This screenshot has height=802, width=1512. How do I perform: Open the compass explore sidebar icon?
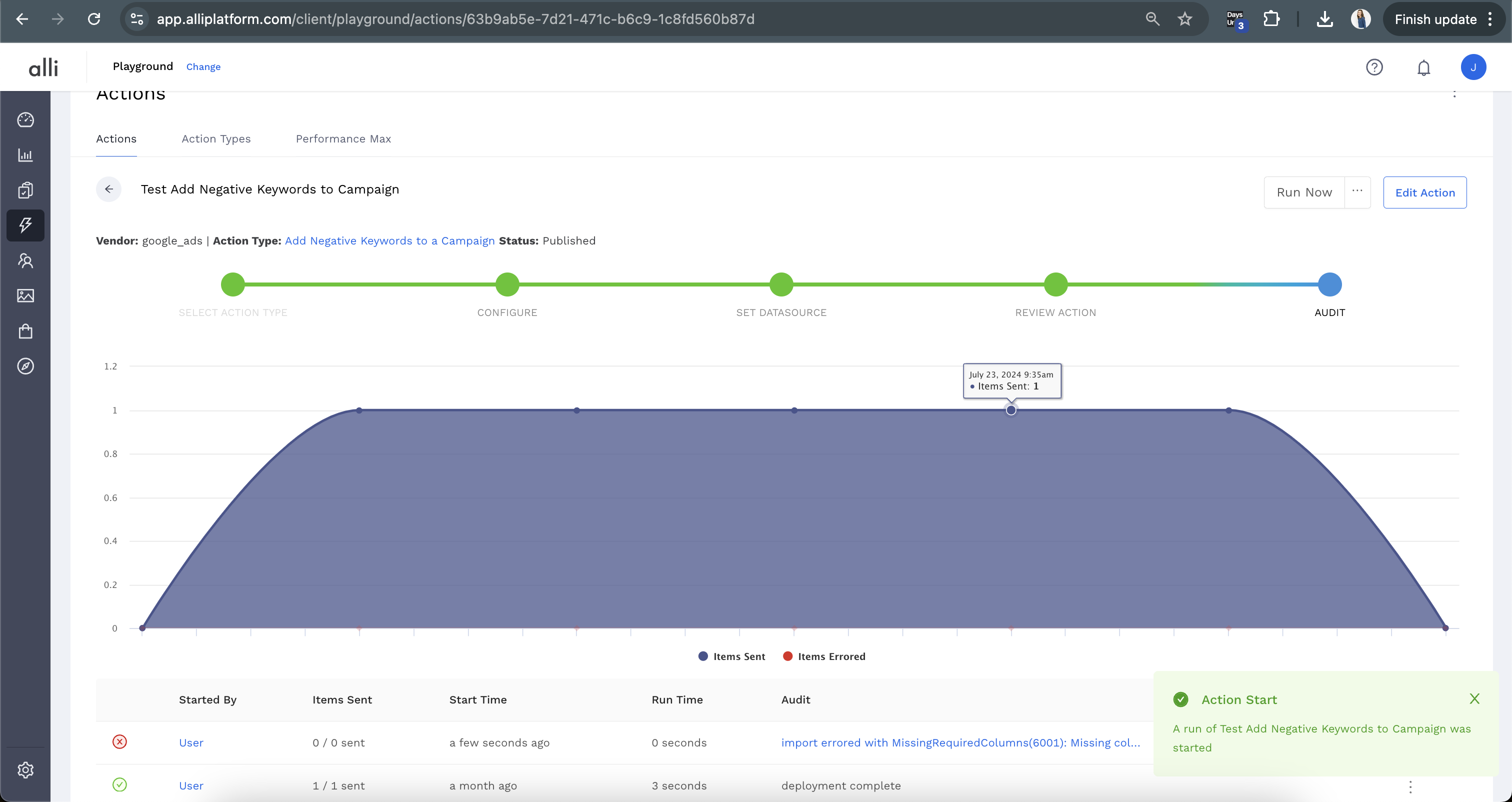[x=25, y=366]
